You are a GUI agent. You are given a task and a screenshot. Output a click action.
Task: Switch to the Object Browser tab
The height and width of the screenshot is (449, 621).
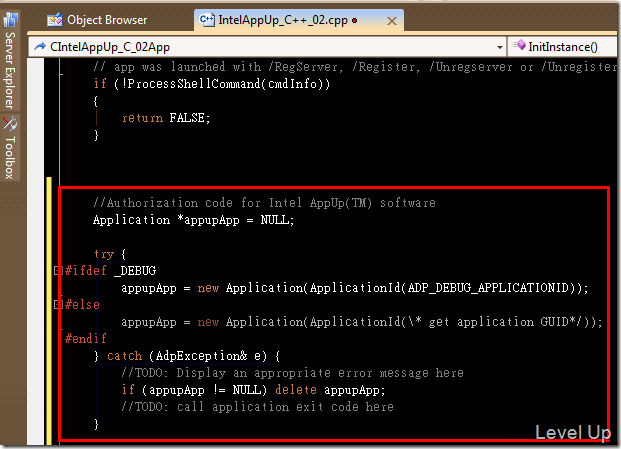97,20
